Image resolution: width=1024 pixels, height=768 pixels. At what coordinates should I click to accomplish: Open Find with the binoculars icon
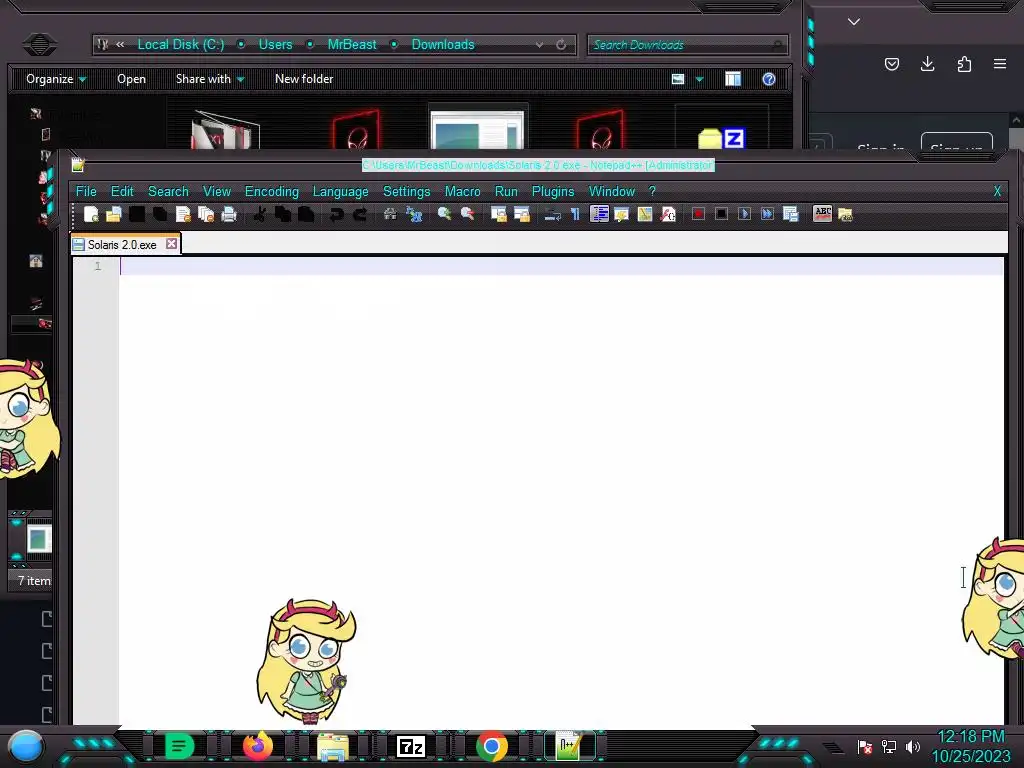[x=390, y=214]
